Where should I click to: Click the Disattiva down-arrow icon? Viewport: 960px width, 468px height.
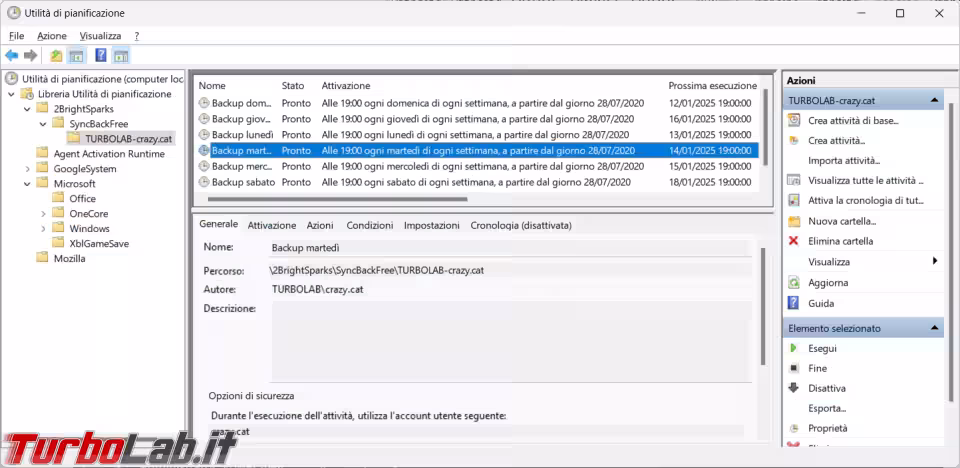click(793, 388)
